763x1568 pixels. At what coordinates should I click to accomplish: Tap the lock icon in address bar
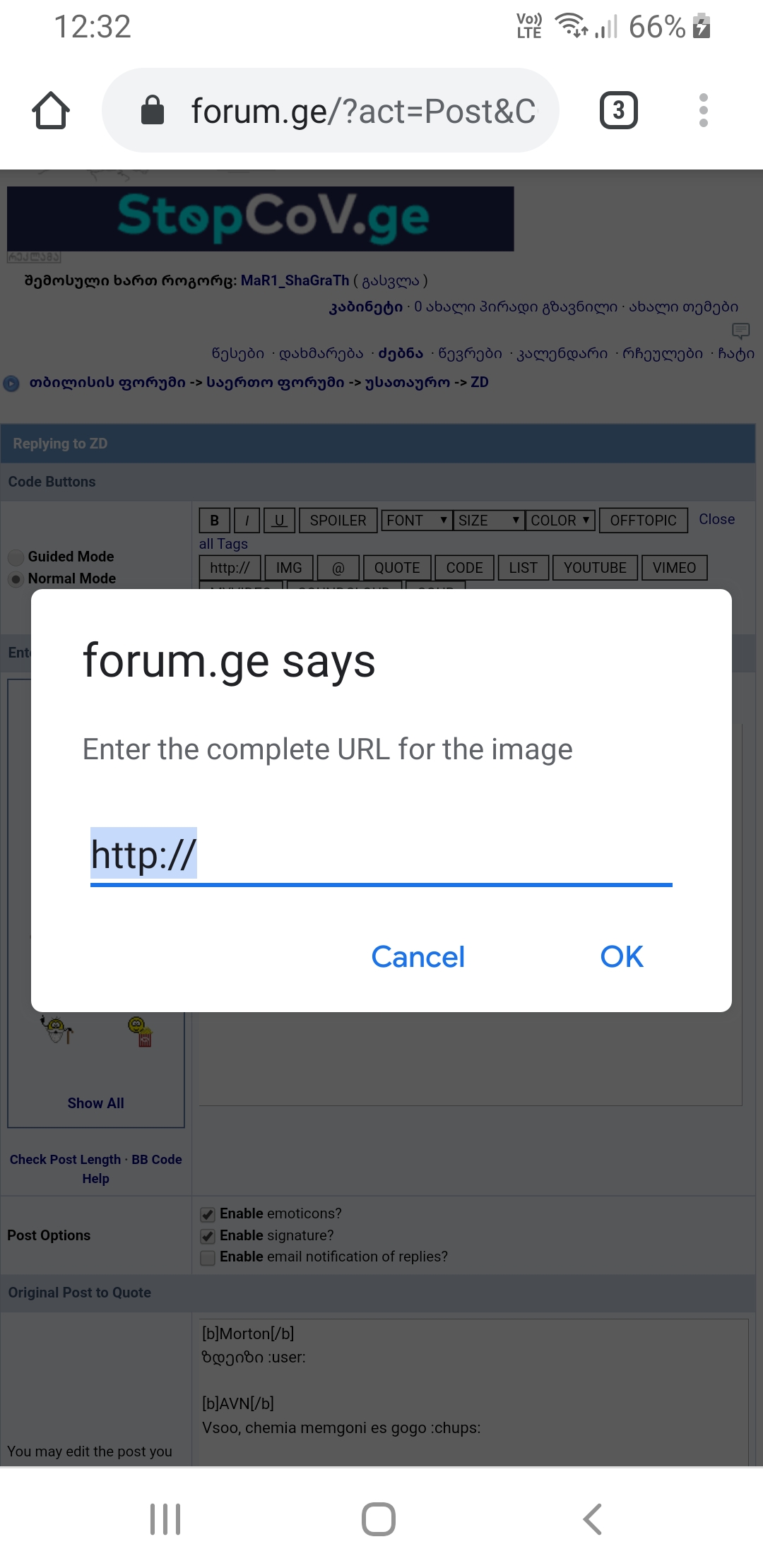pyautogui.click(x=153, y=111)
